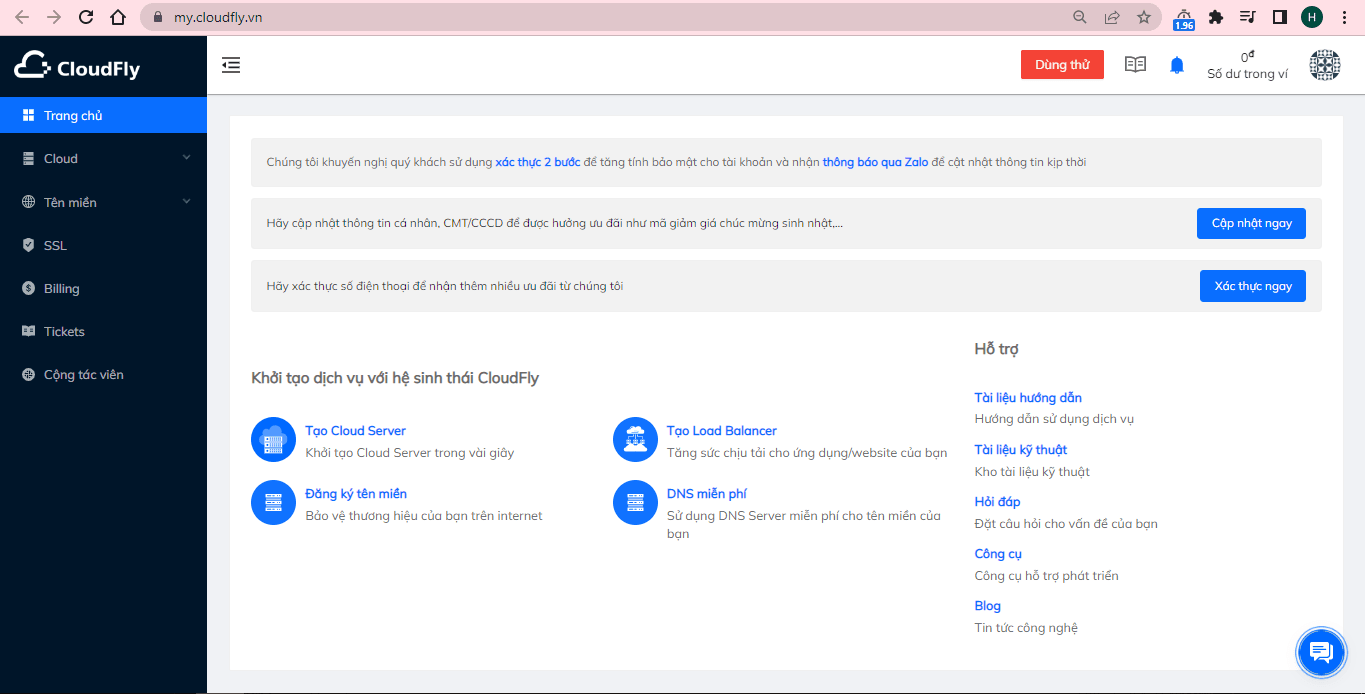Click the Tên miền globe icon
Viewport: 1365px width, 694px height.
click(28, 202)
